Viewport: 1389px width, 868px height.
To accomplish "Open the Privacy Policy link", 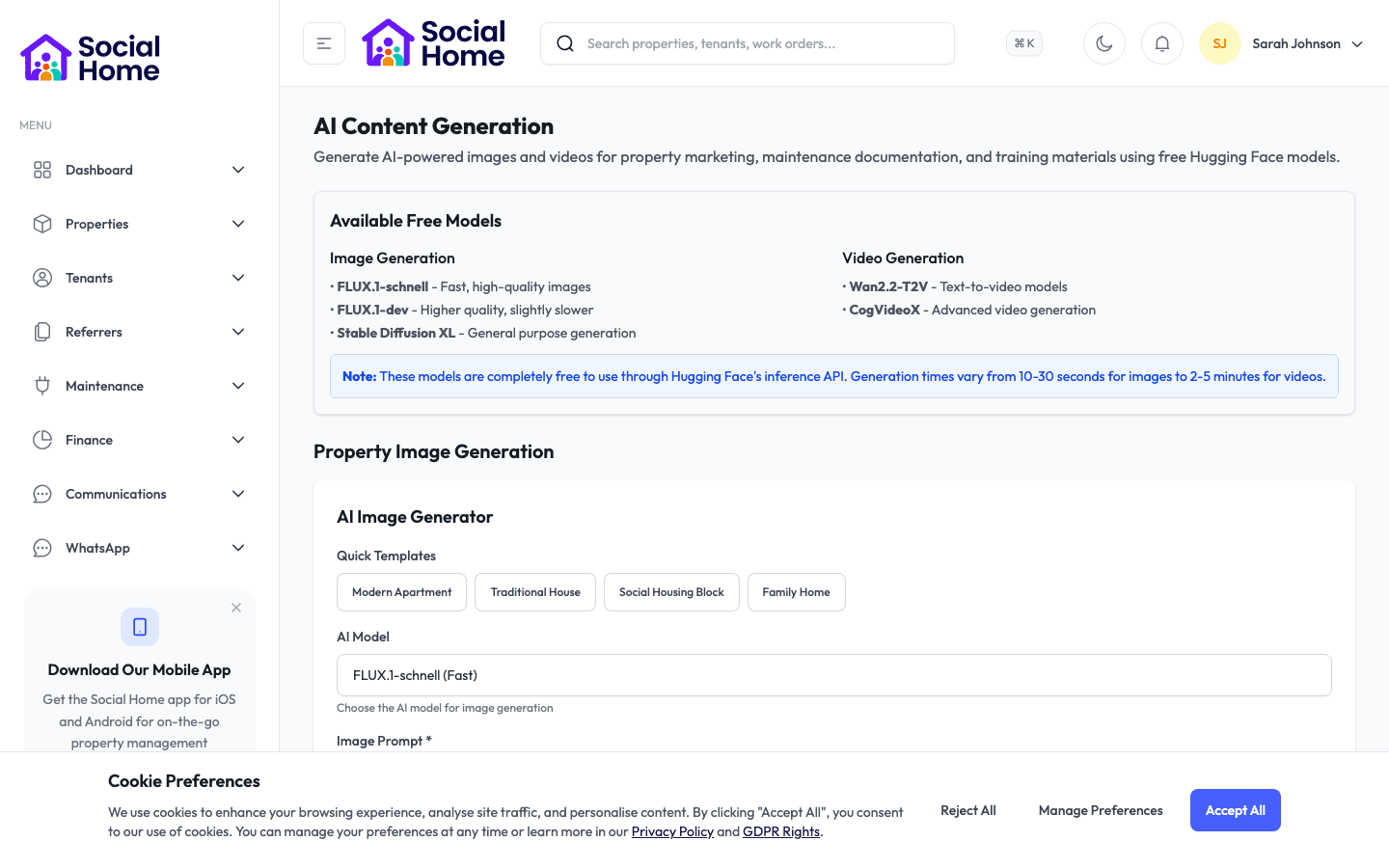I will [672, 831].
